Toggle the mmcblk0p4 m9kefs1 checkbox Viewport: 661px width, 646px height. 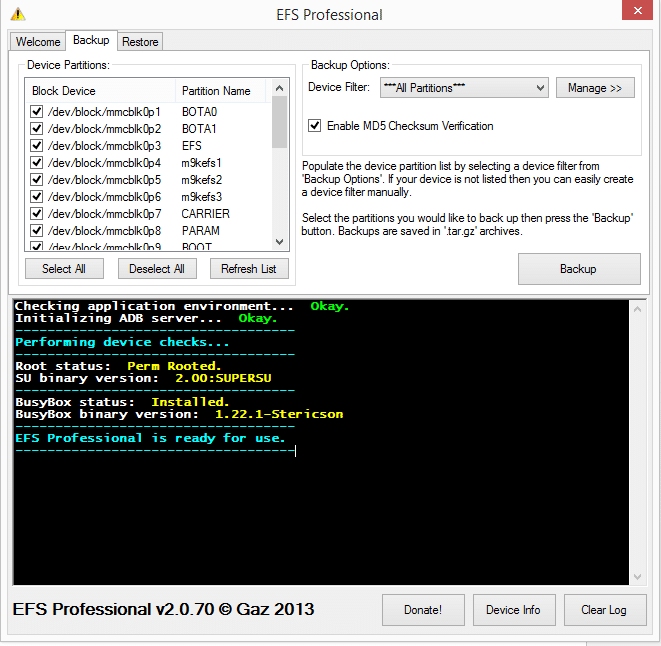click(x=37, y=163)
